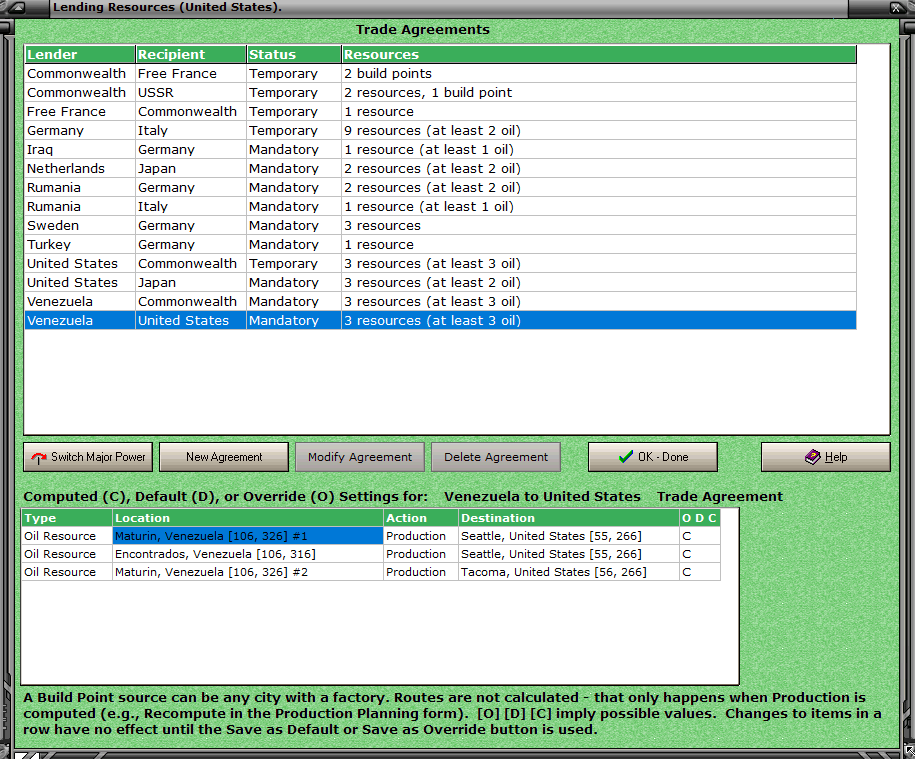Screen dimensions: 915x759
Task: Select the Sweden to Germany agreement
Action: click(441, 226)
